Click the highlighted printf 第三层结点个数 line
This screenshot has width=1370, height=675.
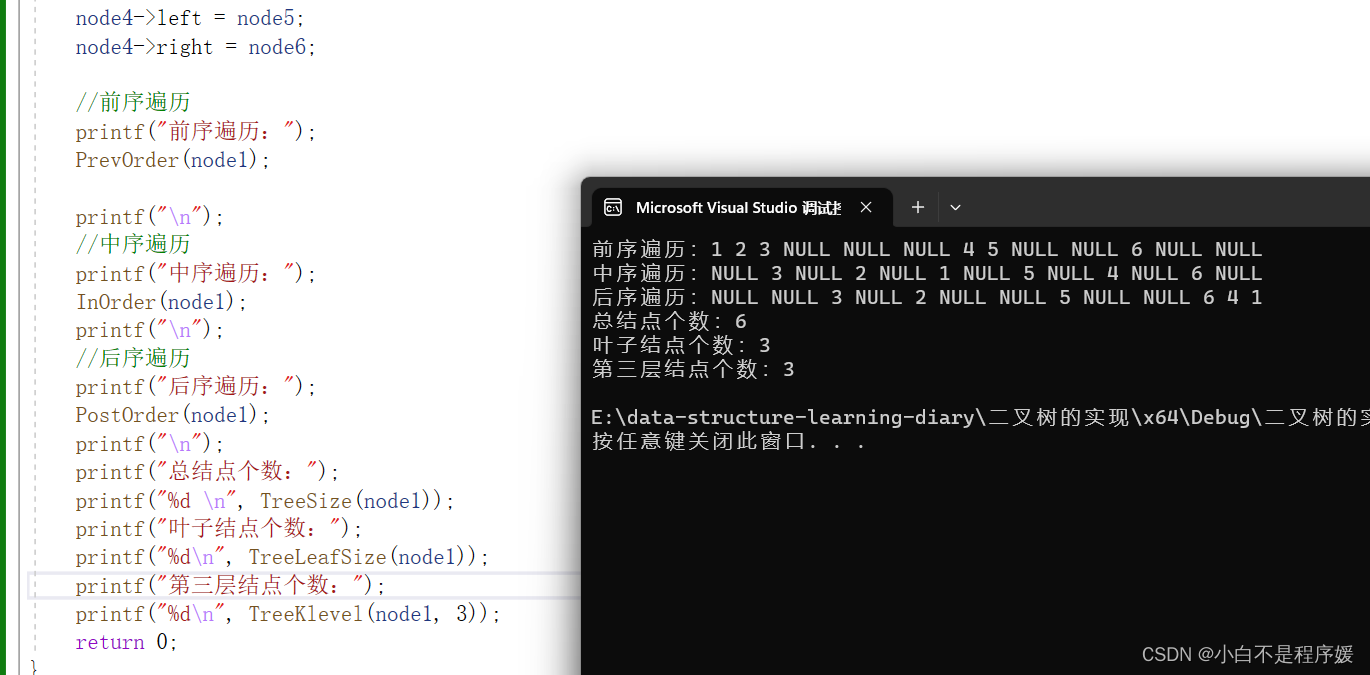230,585
